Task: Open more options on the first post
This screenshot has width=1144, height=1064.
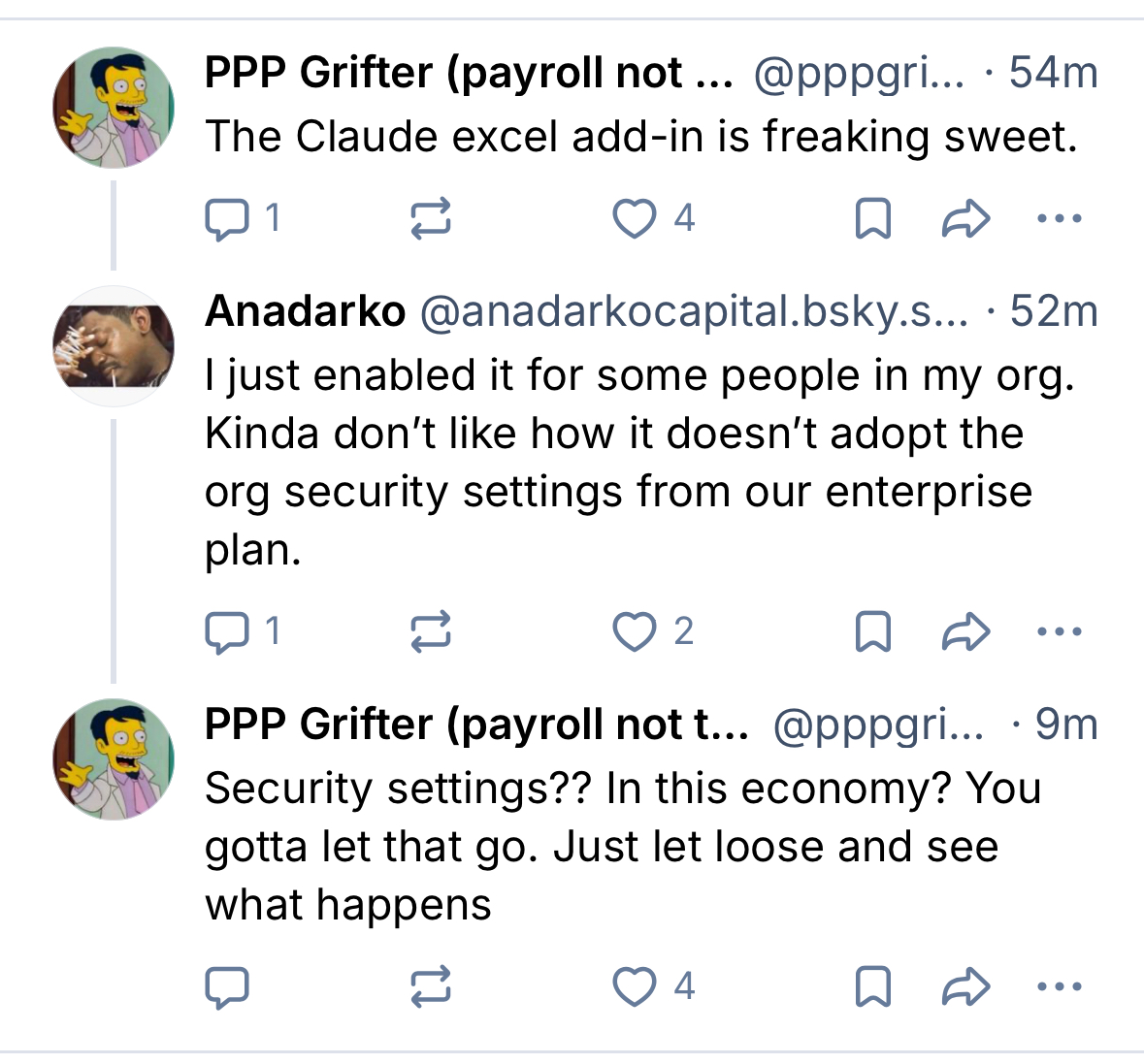Action: 1059,218
